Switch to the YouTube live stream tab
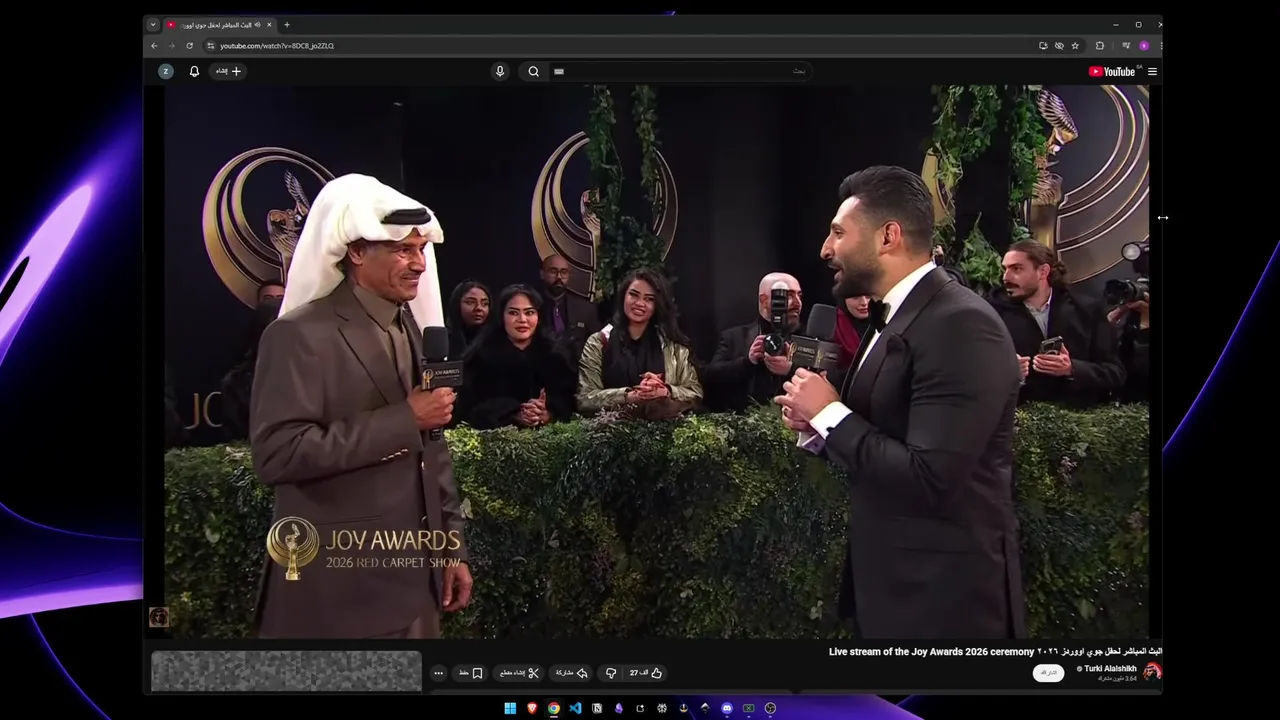 (218, 24)
